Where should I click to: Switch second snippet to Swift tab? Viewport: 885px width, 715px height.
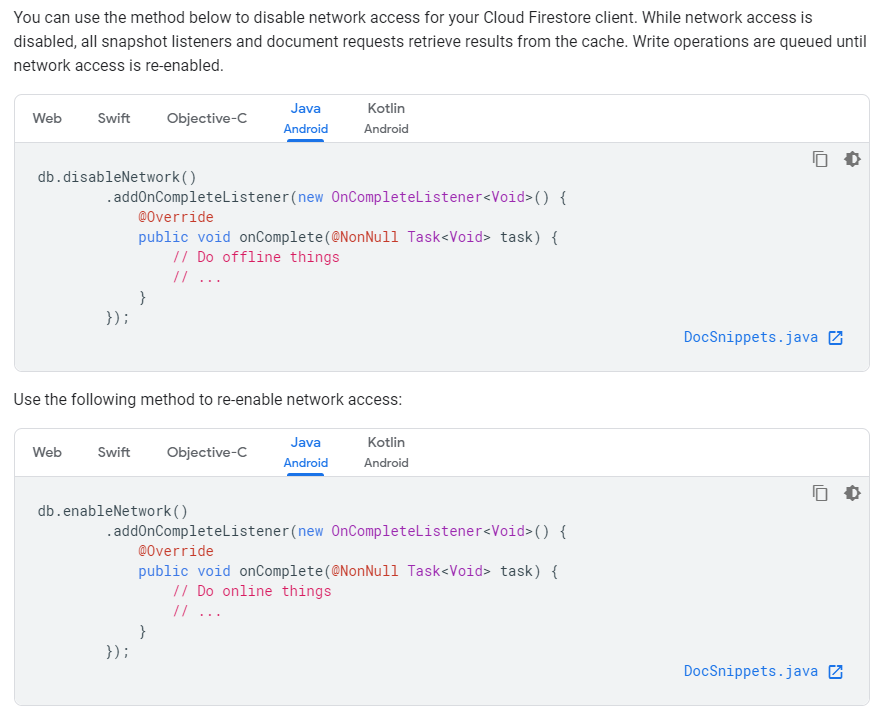(114, 453)
